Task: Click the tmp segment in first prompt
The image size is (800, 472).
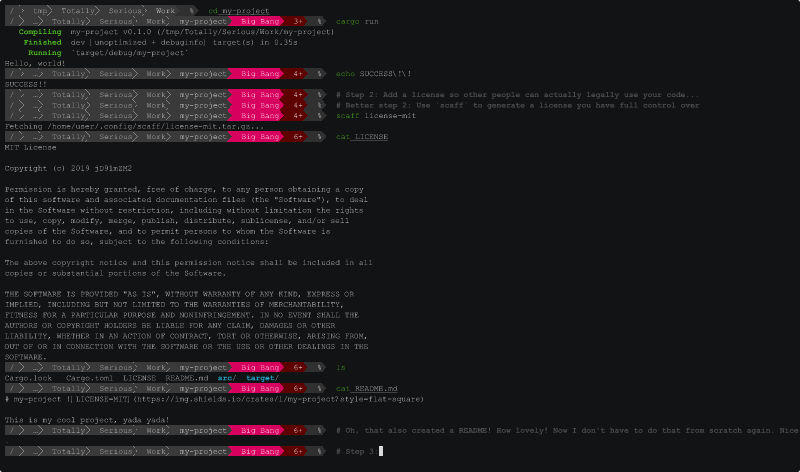Action: (x=40, y=11)
